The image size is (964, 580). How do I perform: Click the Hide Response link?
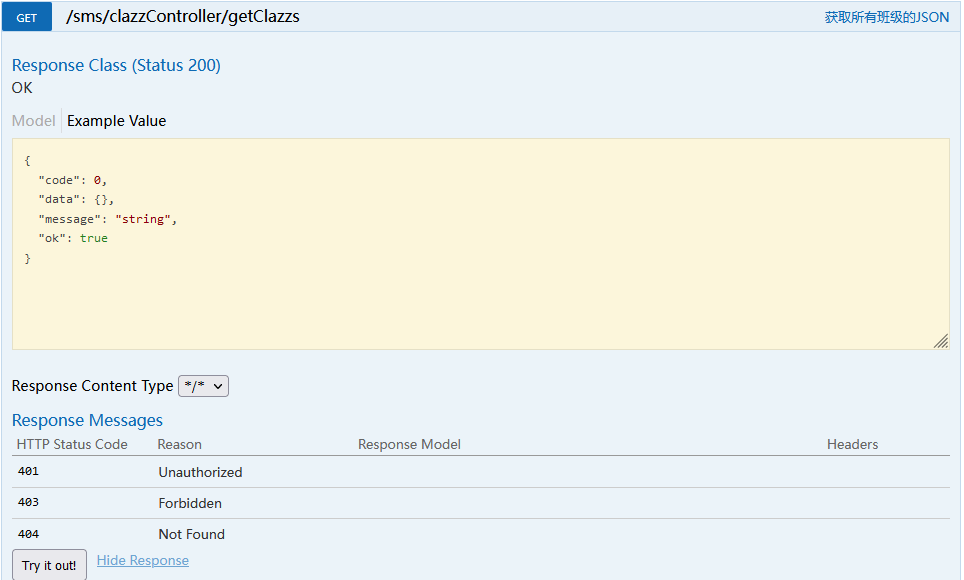click(x=143, y=560)
